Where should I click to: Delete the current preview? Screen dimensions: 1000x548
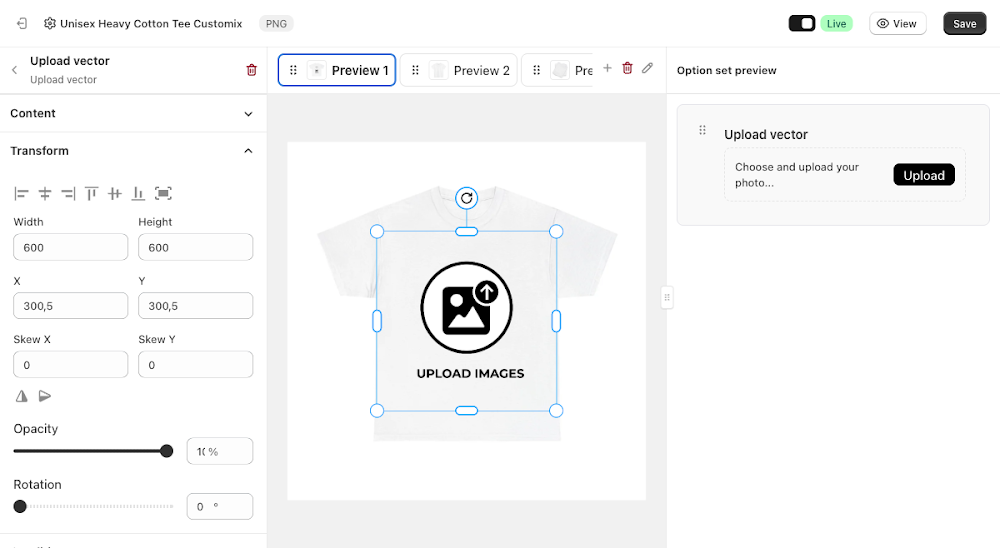pyautogui.click(x=628, y=68)
